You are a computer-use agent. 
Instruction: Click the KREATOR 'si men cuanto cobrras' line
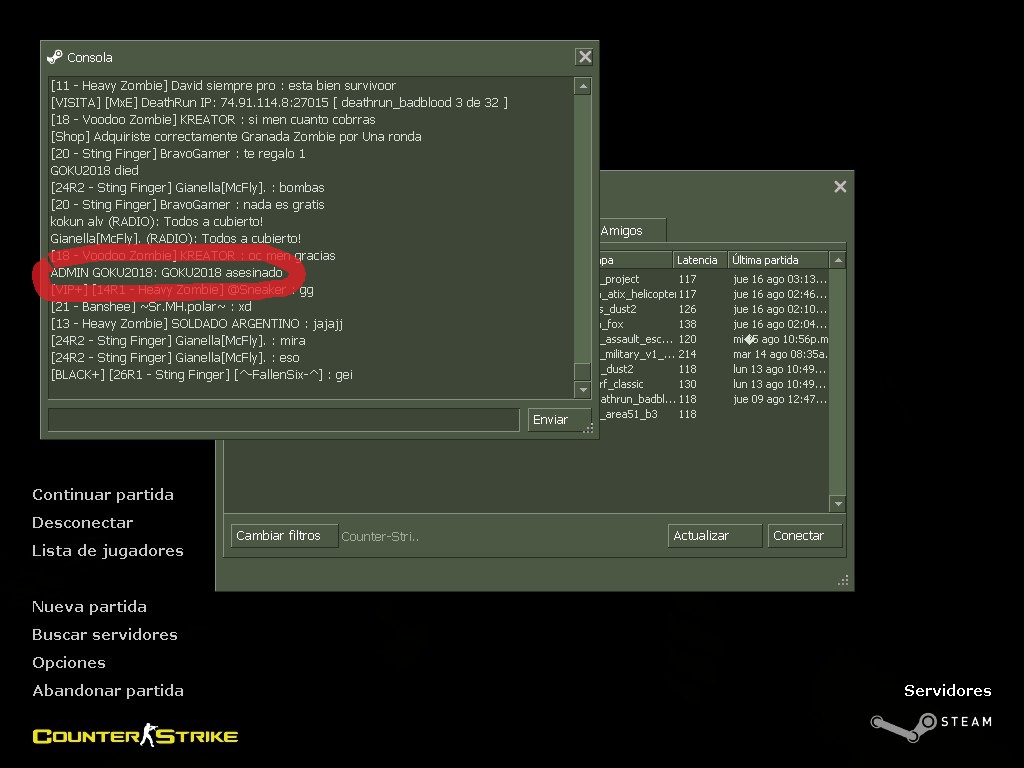pyautogui.click(x=213, y=120)
